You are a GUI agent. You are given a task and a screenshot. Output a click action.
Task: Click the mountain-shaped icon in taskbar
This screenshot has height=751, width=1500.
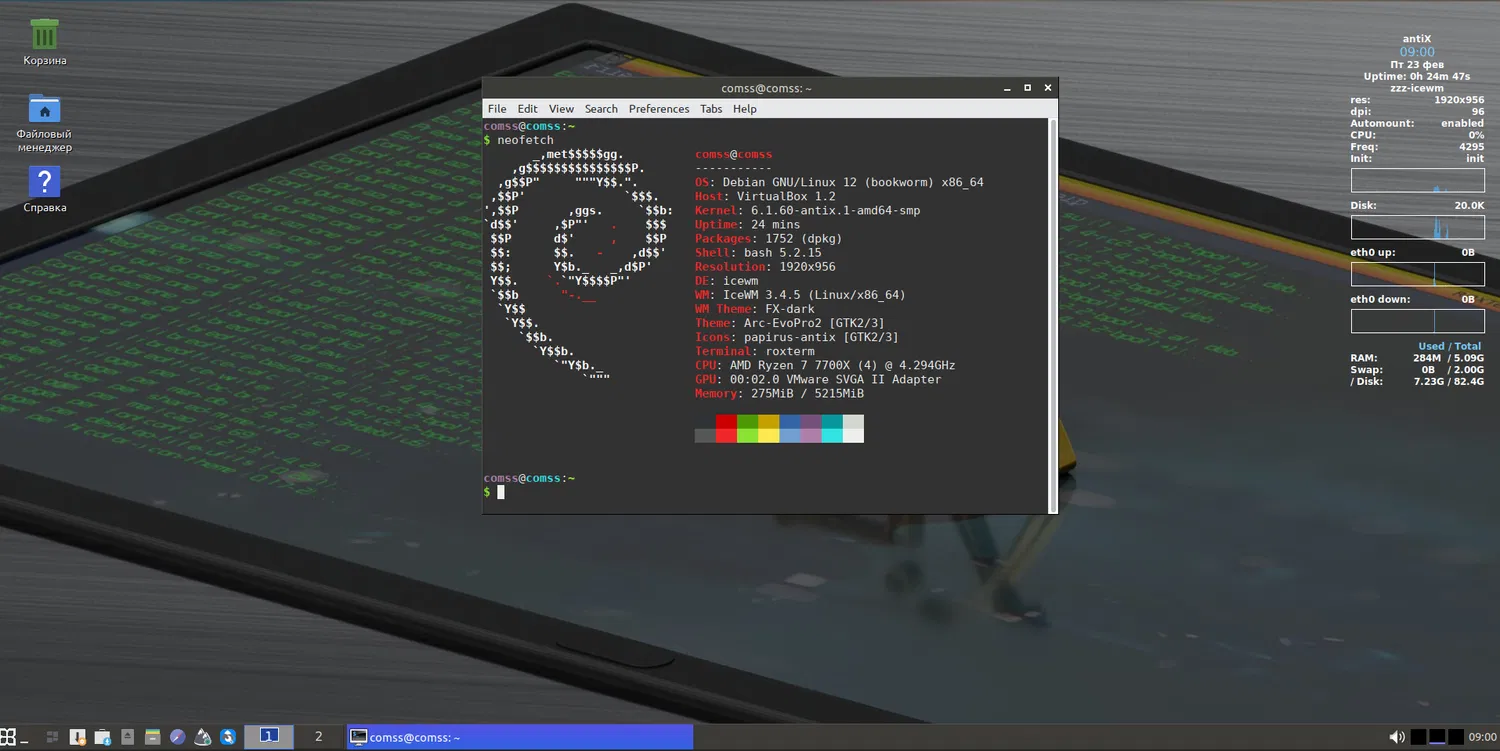(x=203, y=737)
